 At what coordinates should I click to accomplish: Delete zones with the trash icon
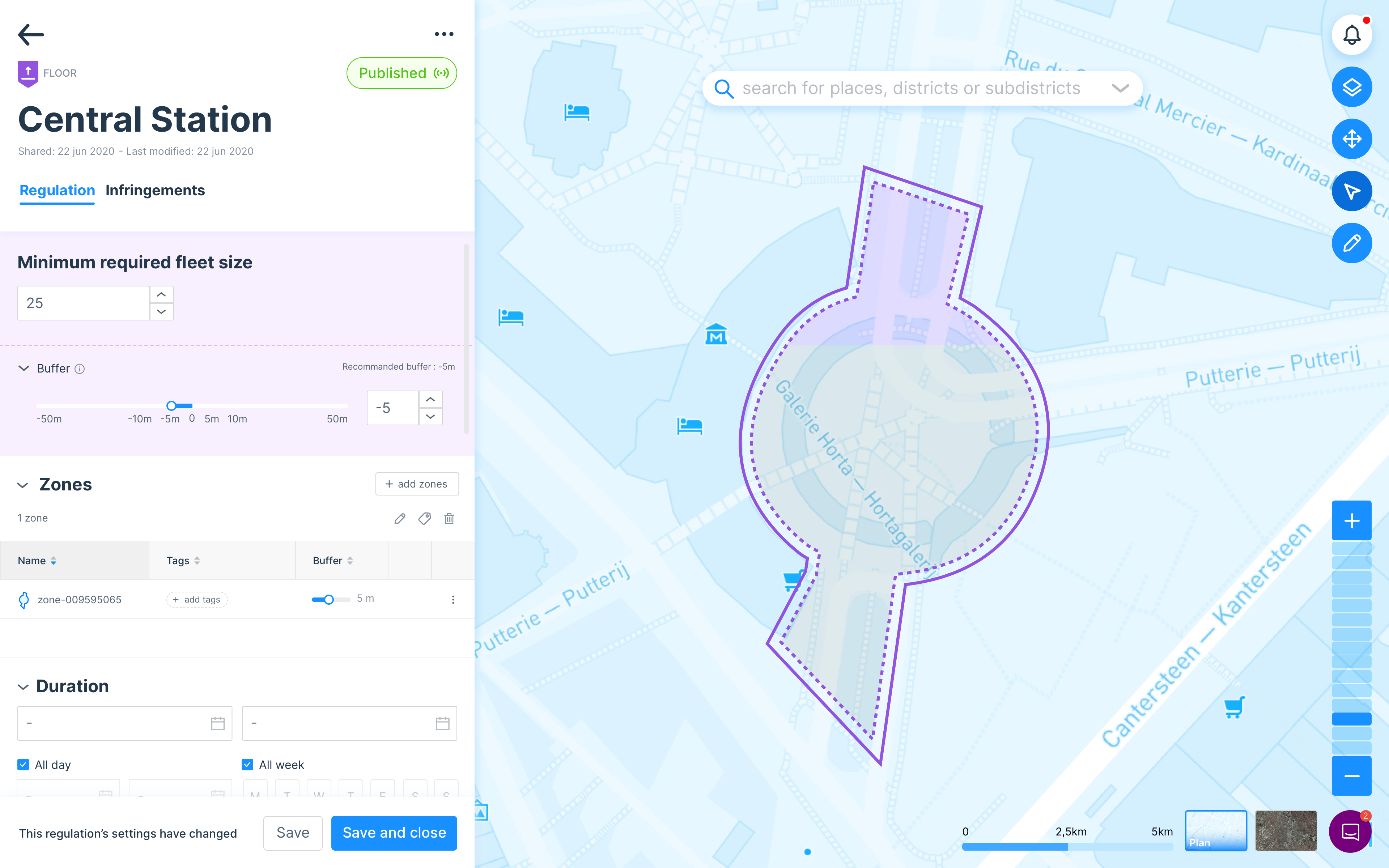pyautogui.click(x=449, y=518)
